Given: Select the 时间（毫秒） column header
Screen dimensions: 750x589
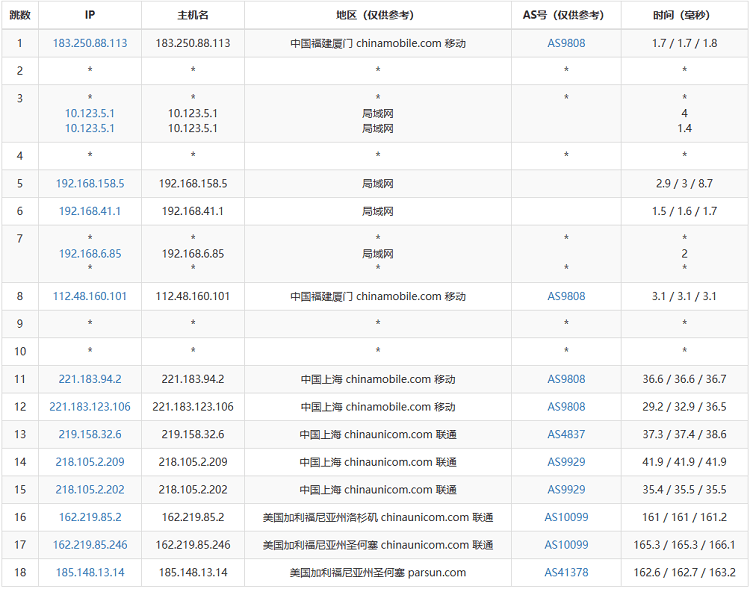Looking at the screenshot, I should pyautogui.click(x=684, y=15).
